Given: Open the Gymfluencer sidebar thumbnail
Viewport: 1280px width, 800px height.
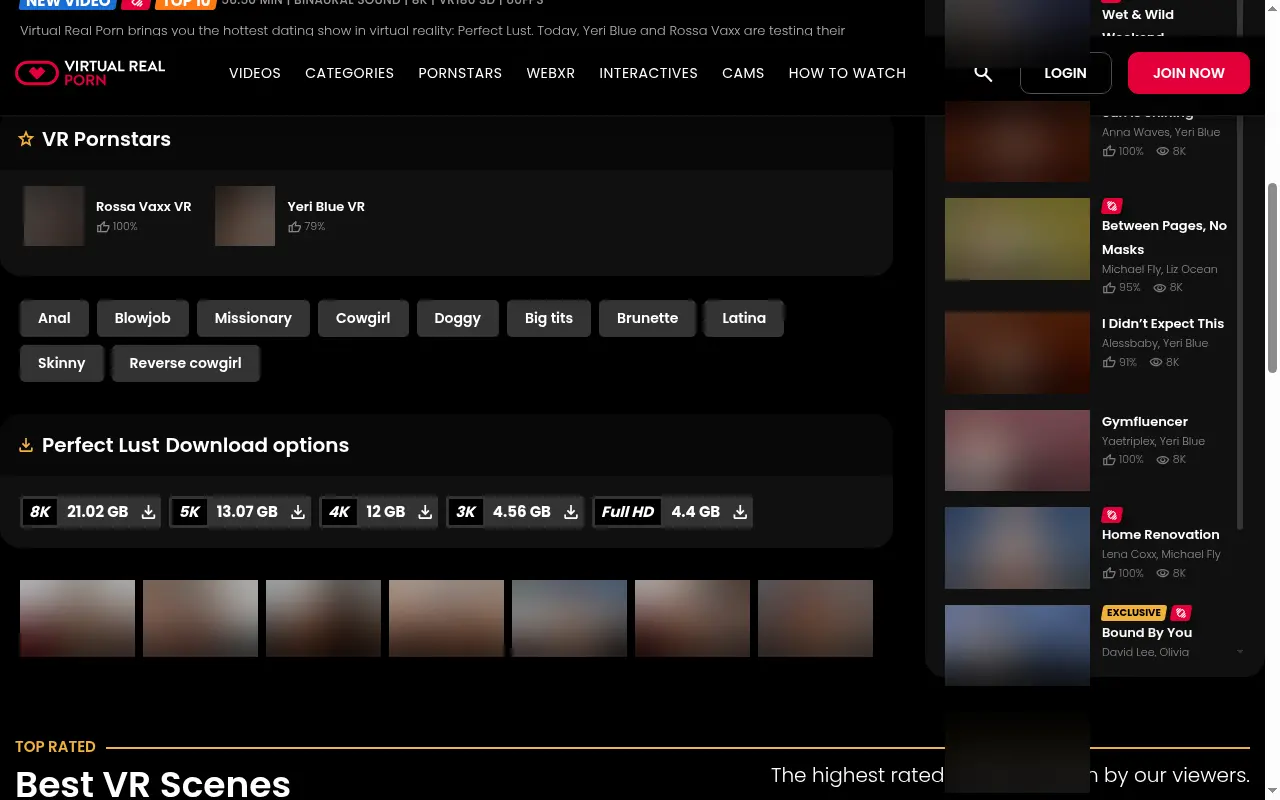Looking at the screenshot, I should 1017,450.
